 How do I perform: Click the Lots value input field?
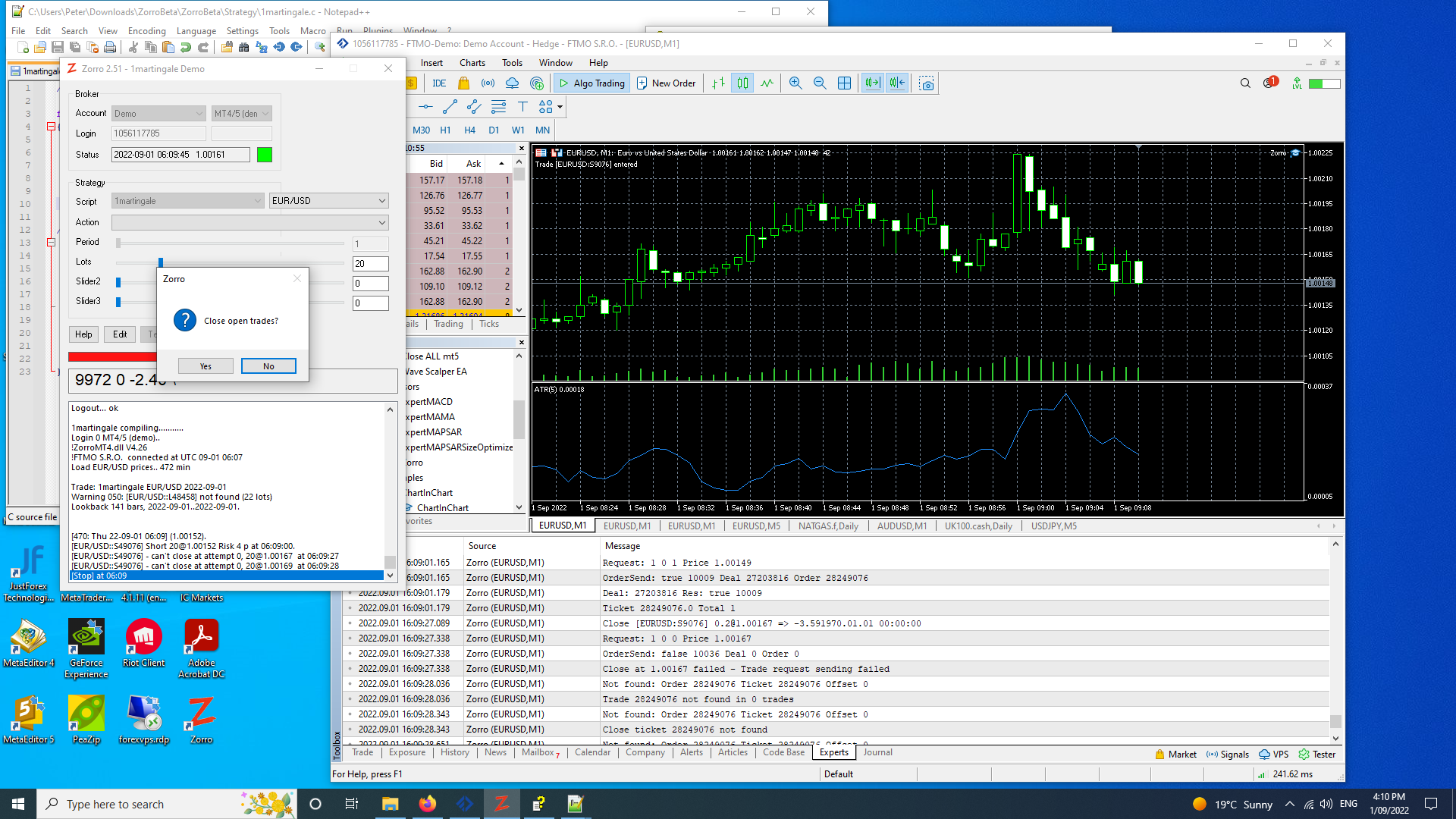tap(371, 264)
